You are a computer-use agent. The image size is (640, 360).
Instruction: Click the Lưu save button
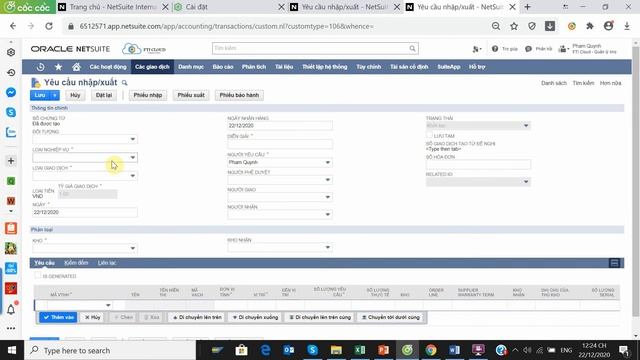click(40, 95)
